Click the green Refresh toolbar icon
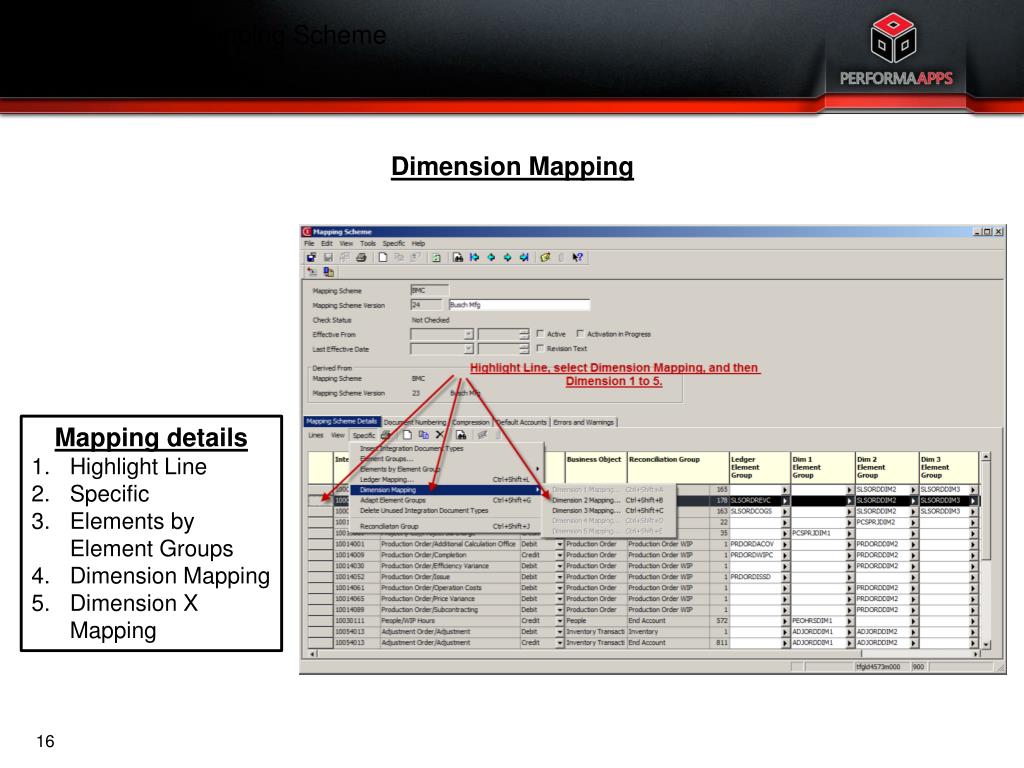The image size is (1024, 768). point(436,257)
